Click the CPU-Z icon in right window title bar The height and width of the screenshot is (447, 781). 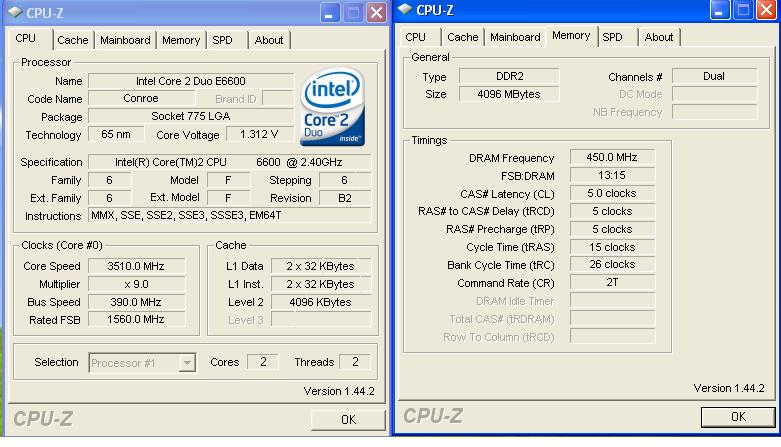(405, 9)
